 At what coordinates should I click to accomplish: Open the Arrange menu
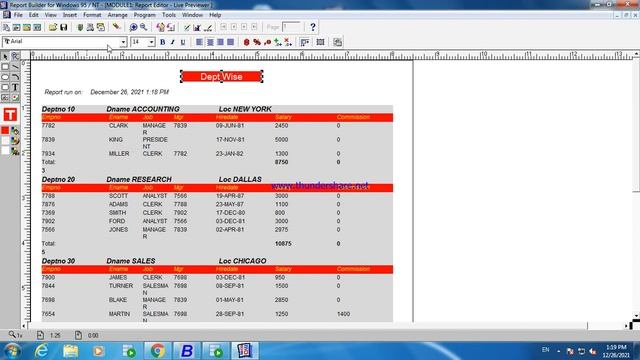click(118, 15)
